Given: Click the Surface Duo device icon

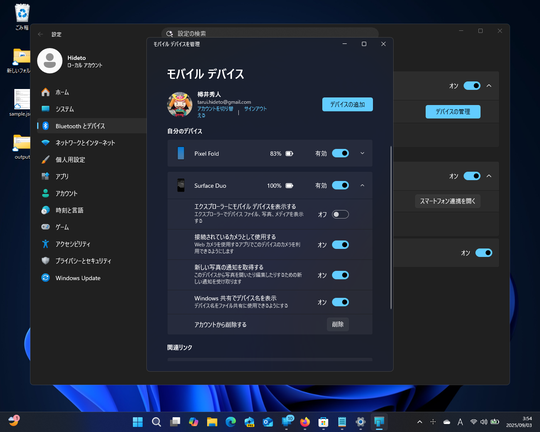Looking at the screenshot, I should pos(181,185).
